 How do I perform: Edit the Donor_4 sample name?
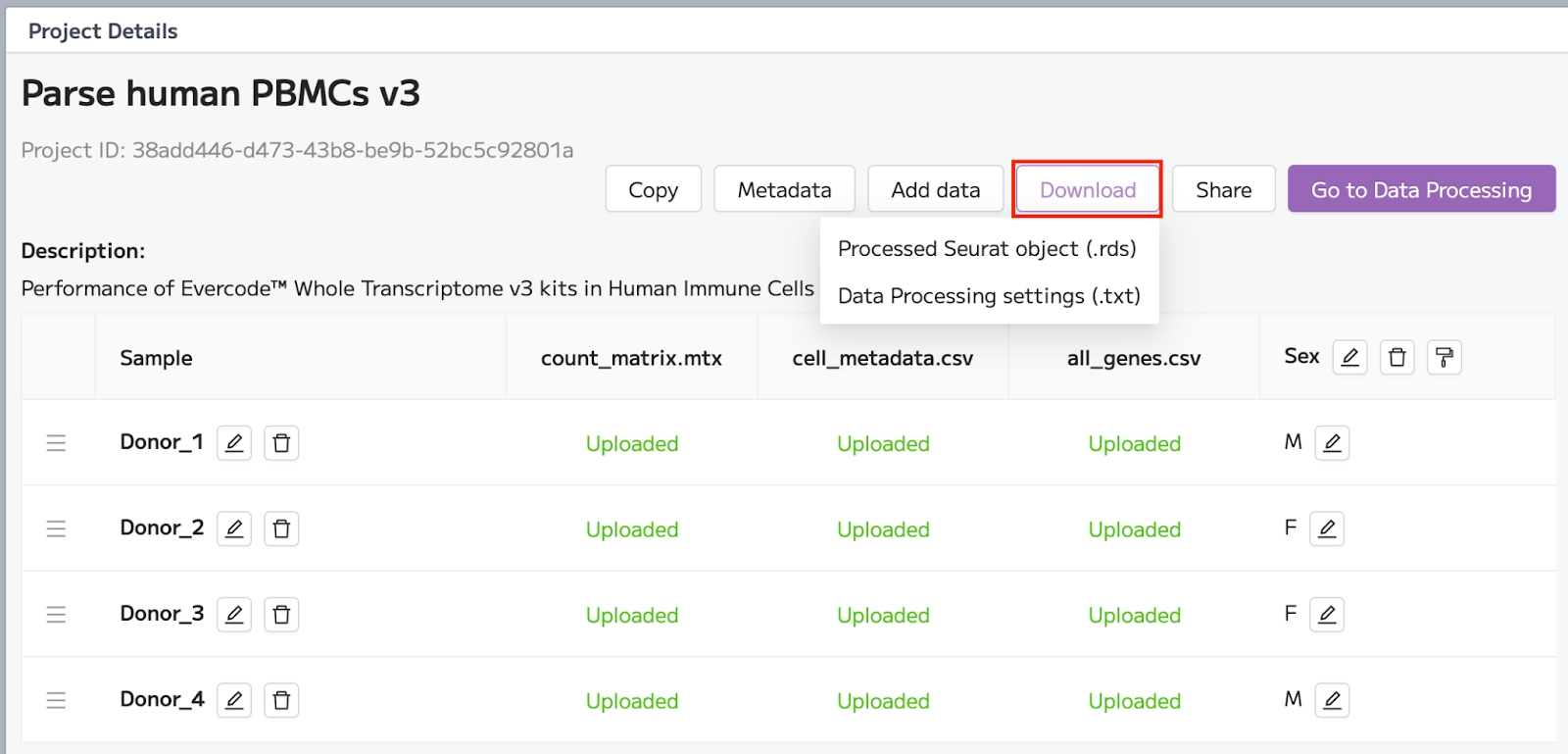point(234,700)
